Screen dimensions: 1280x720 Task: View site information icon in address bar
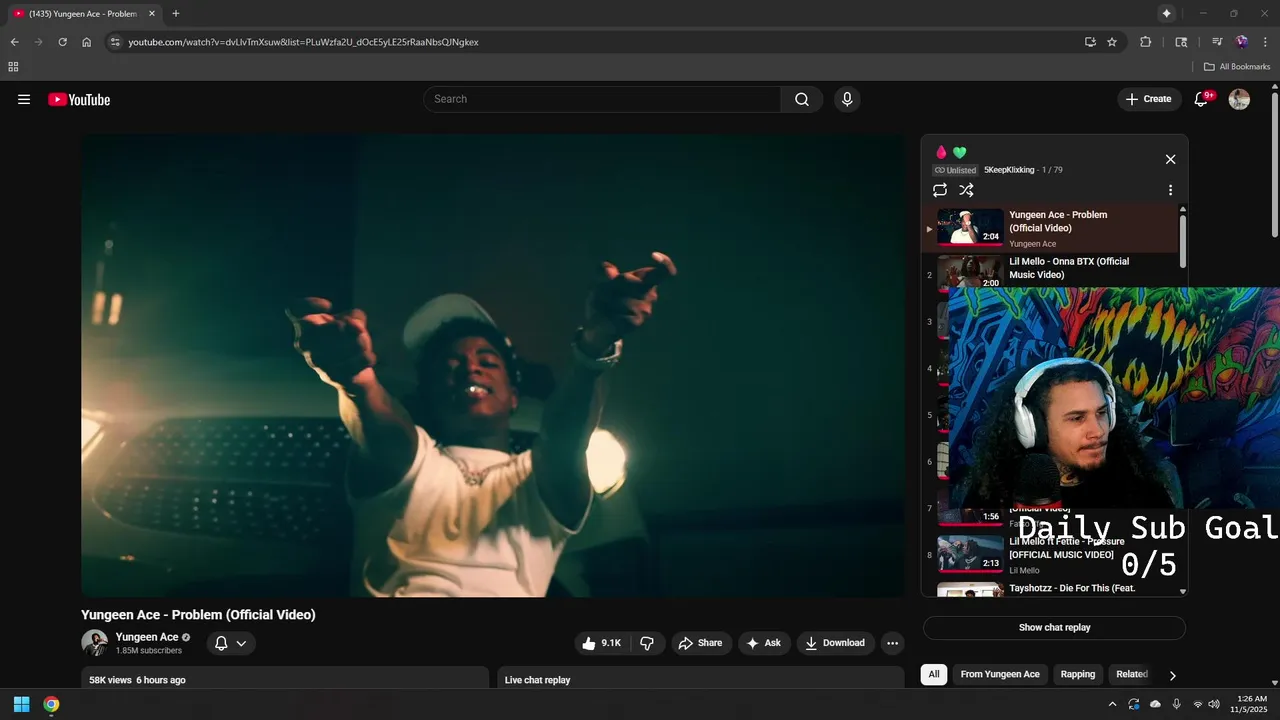(115, 42)
